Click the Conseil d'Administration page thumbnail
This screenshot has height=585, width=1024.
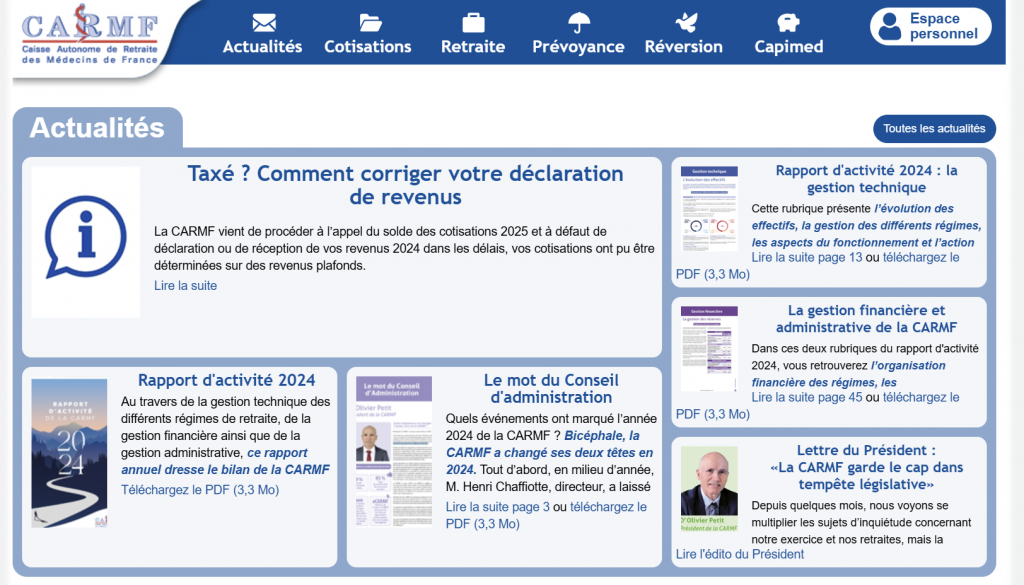394,451
